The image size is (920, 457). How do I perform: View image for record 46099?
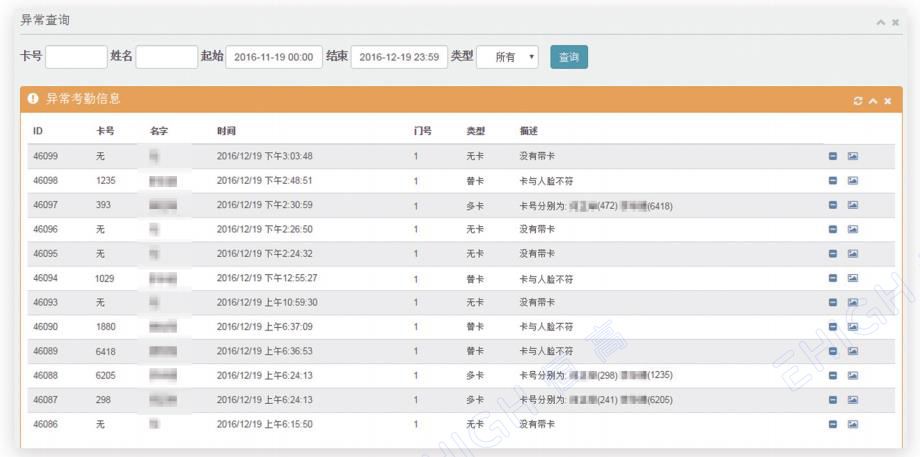point(853,156)
